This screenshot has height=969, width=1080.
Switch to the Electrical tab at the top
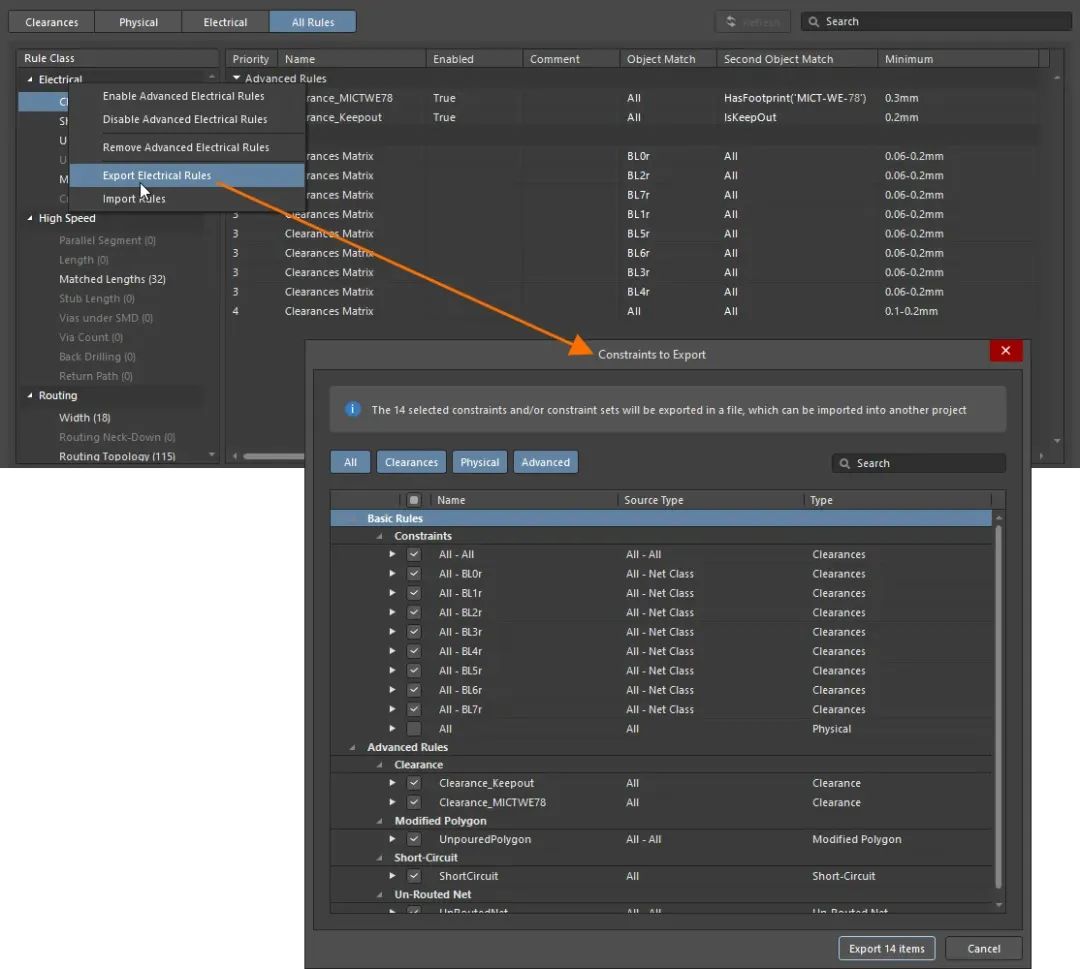(x=225, y=22)
